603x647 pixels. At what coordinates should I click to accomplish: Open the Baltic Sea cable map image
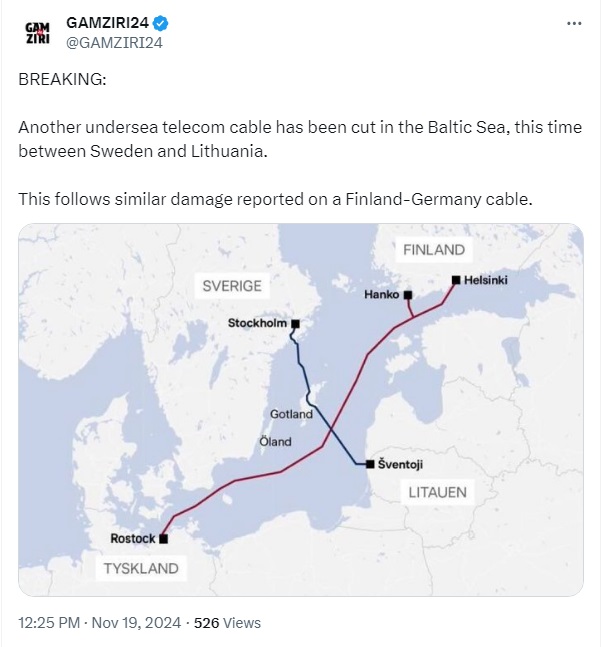301,410
